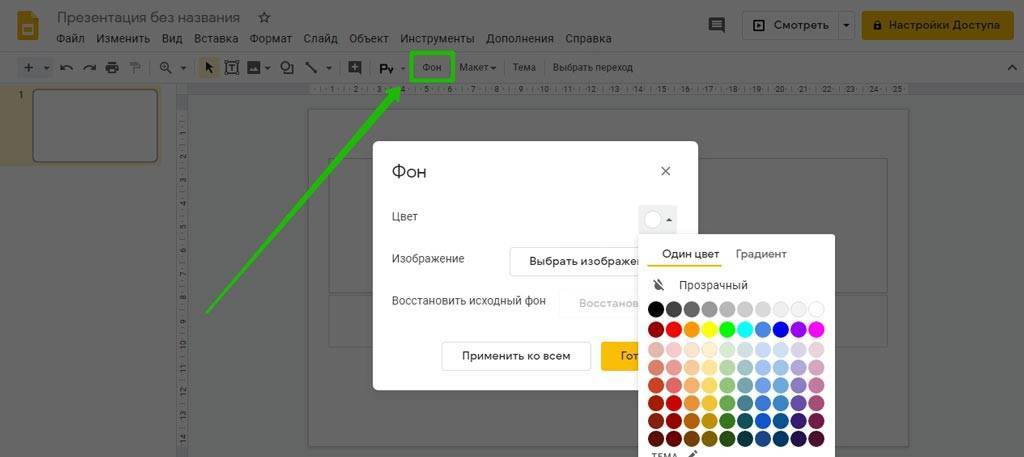Expand the Макет dropdown
The image size is (1024, 457).
(477, 68)
